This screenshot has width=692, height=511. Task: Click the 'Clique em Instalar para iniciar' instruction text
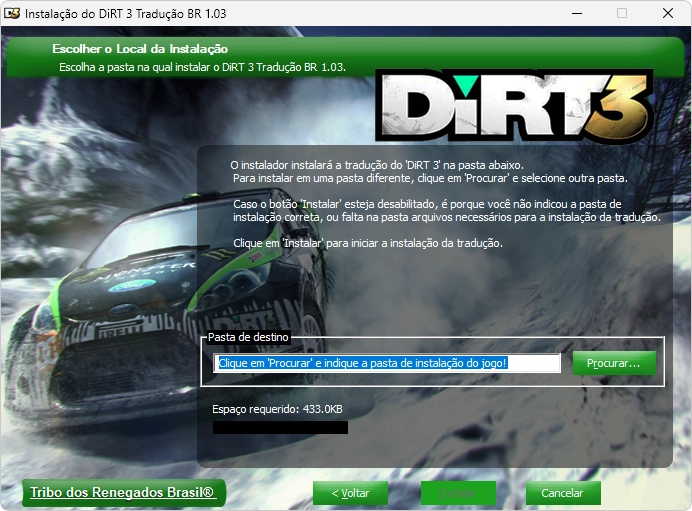click(x=368, y=243)
